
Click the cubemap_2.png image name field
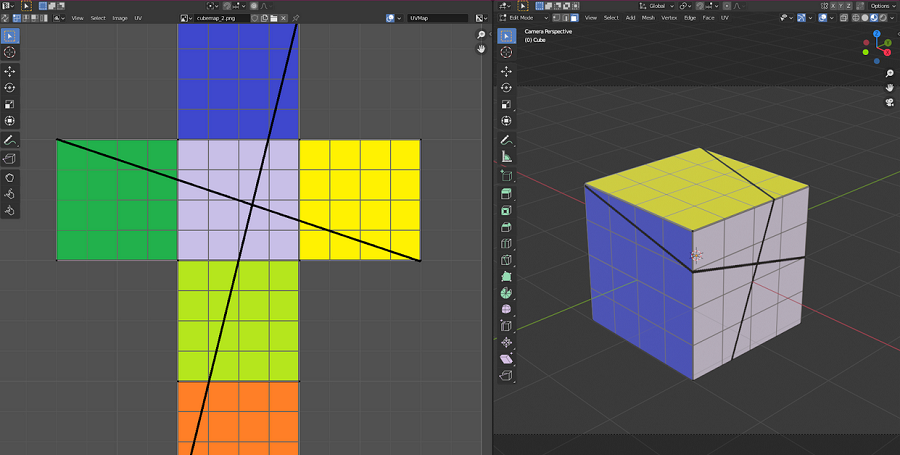pos(222,18)
